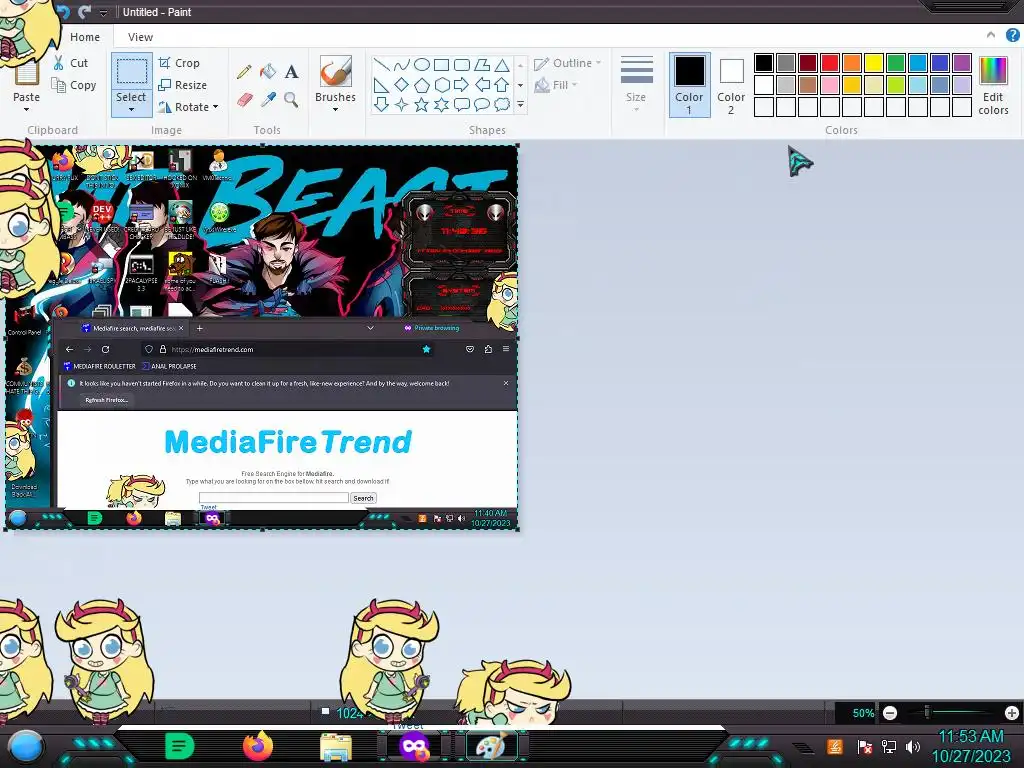Select the Color picker eyedropper tool

(x=268, y=99)
